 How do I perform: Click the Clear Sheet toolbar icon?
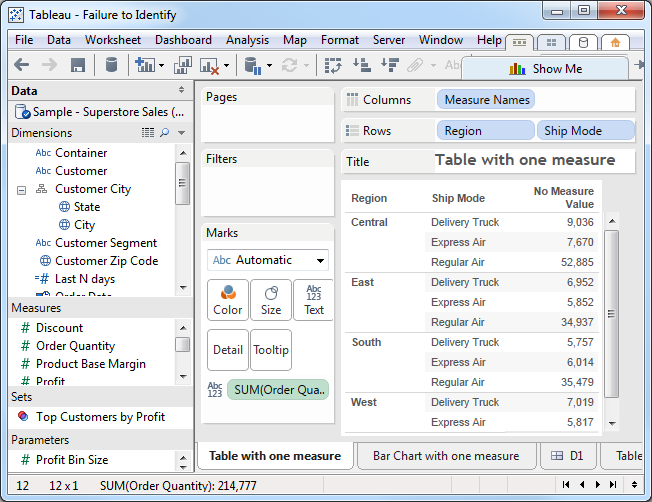point(209,66)
